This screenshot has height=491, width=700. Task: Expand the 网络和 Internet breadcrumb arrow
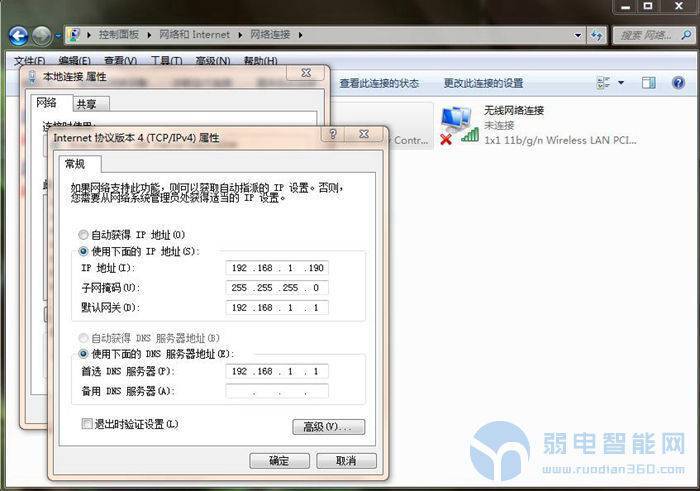click(237, 35)
